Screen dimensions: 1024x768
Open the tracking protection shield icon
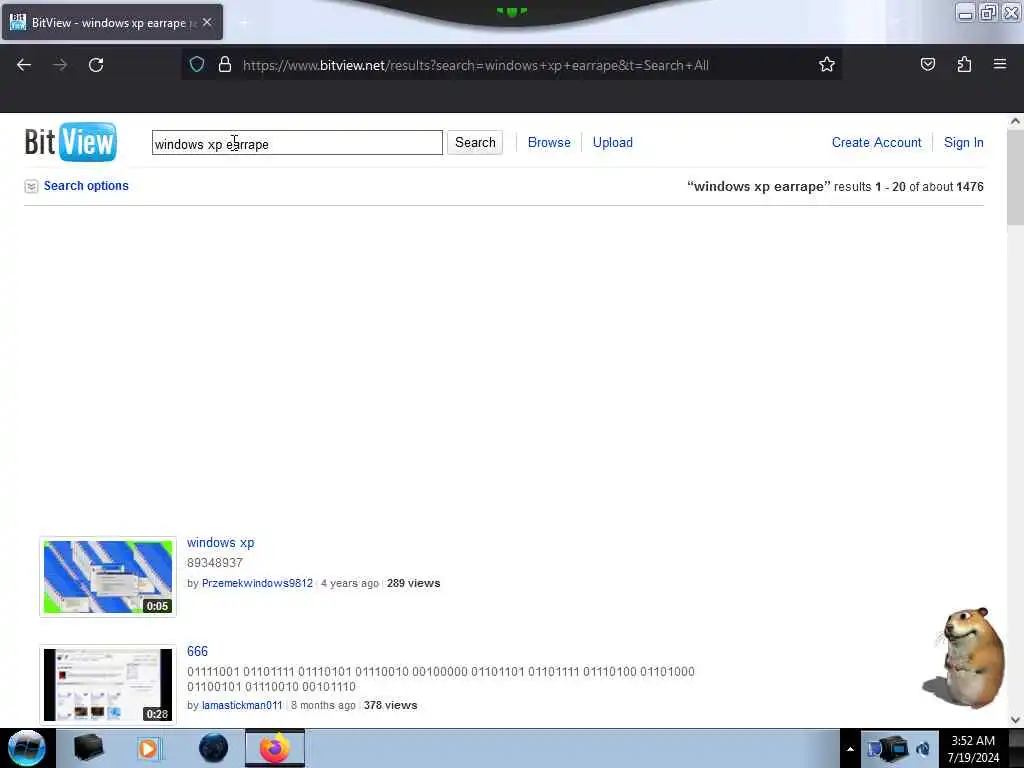[197, 65]
